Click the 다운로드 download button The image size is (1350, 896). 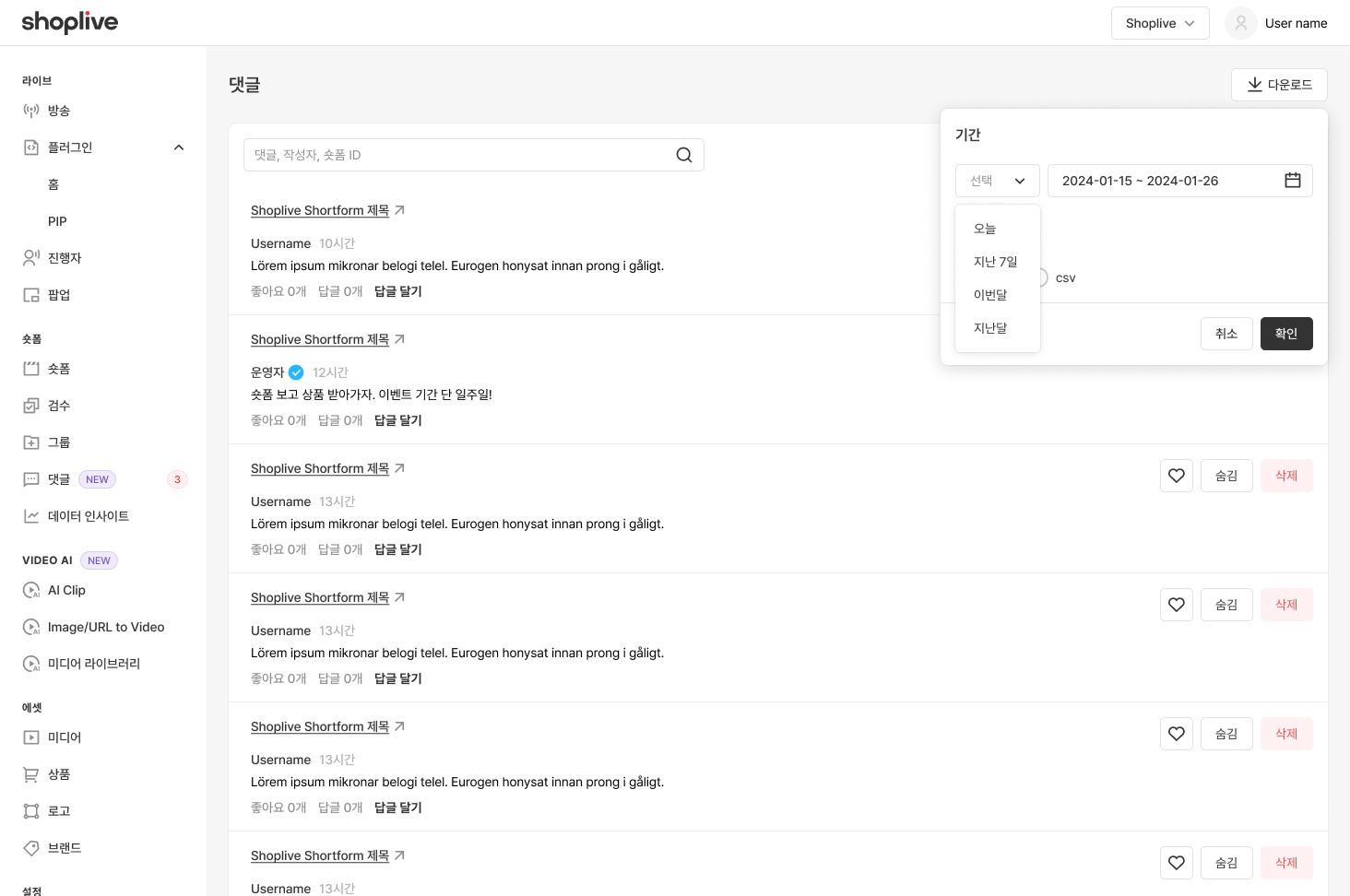(1279, 85)
